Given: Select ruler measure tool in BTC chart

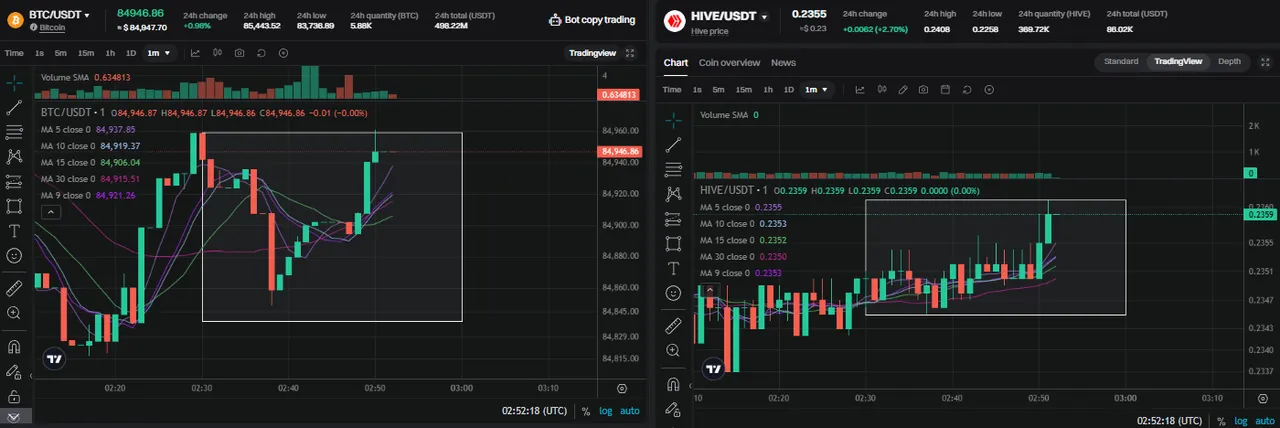Looking at the screenshot, I should 14,288.
